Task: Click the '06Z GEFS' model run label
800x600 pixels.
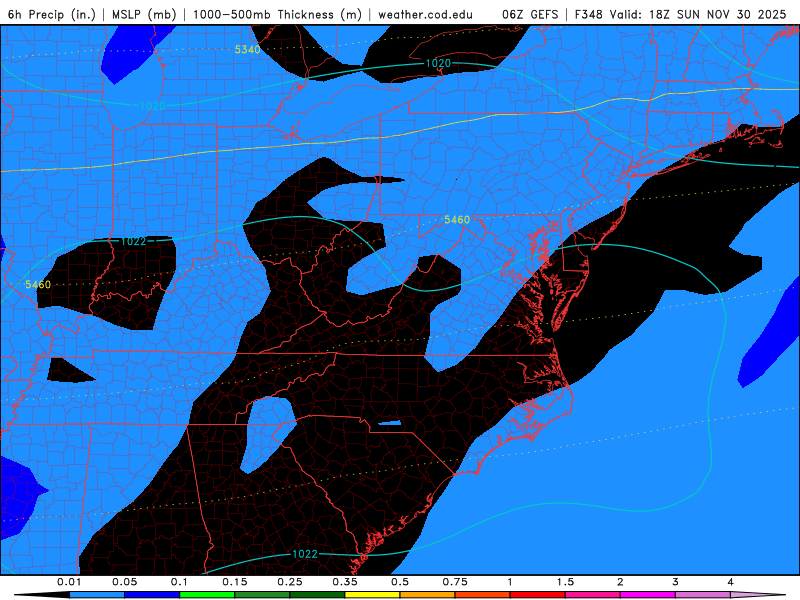Action: coord(530,14)
